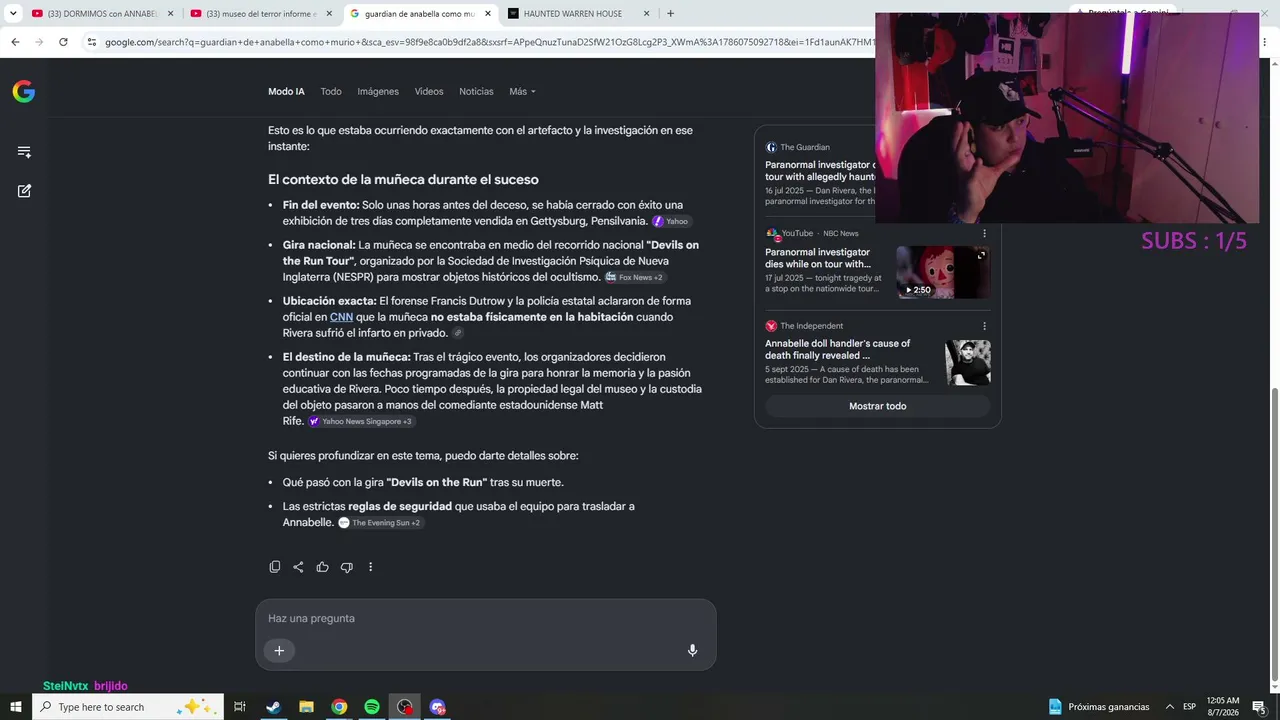Share the AI answer
This screenshot has height=720, width=1280.
coord(298,567)
